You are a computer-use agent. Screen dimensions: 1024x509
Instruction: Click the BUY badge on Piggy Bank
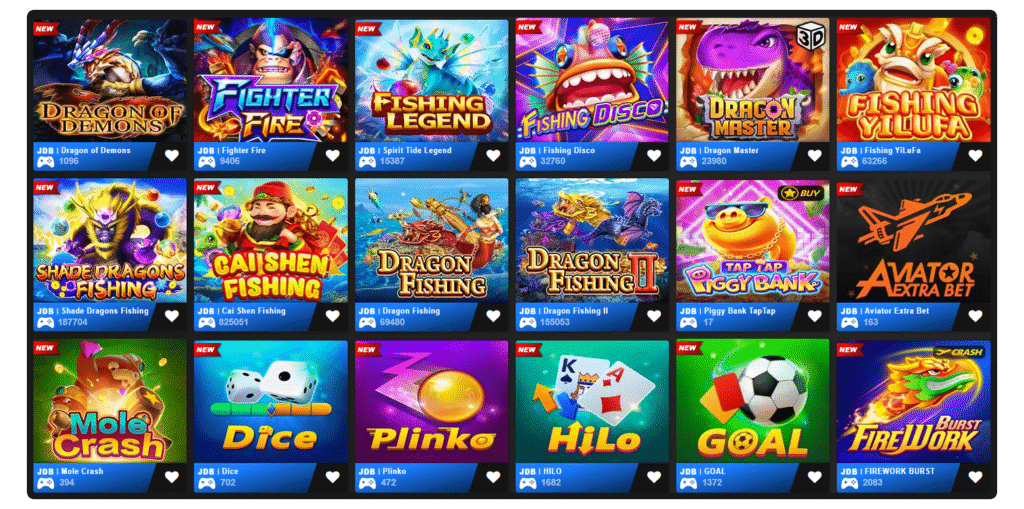[x=800, y=193]
